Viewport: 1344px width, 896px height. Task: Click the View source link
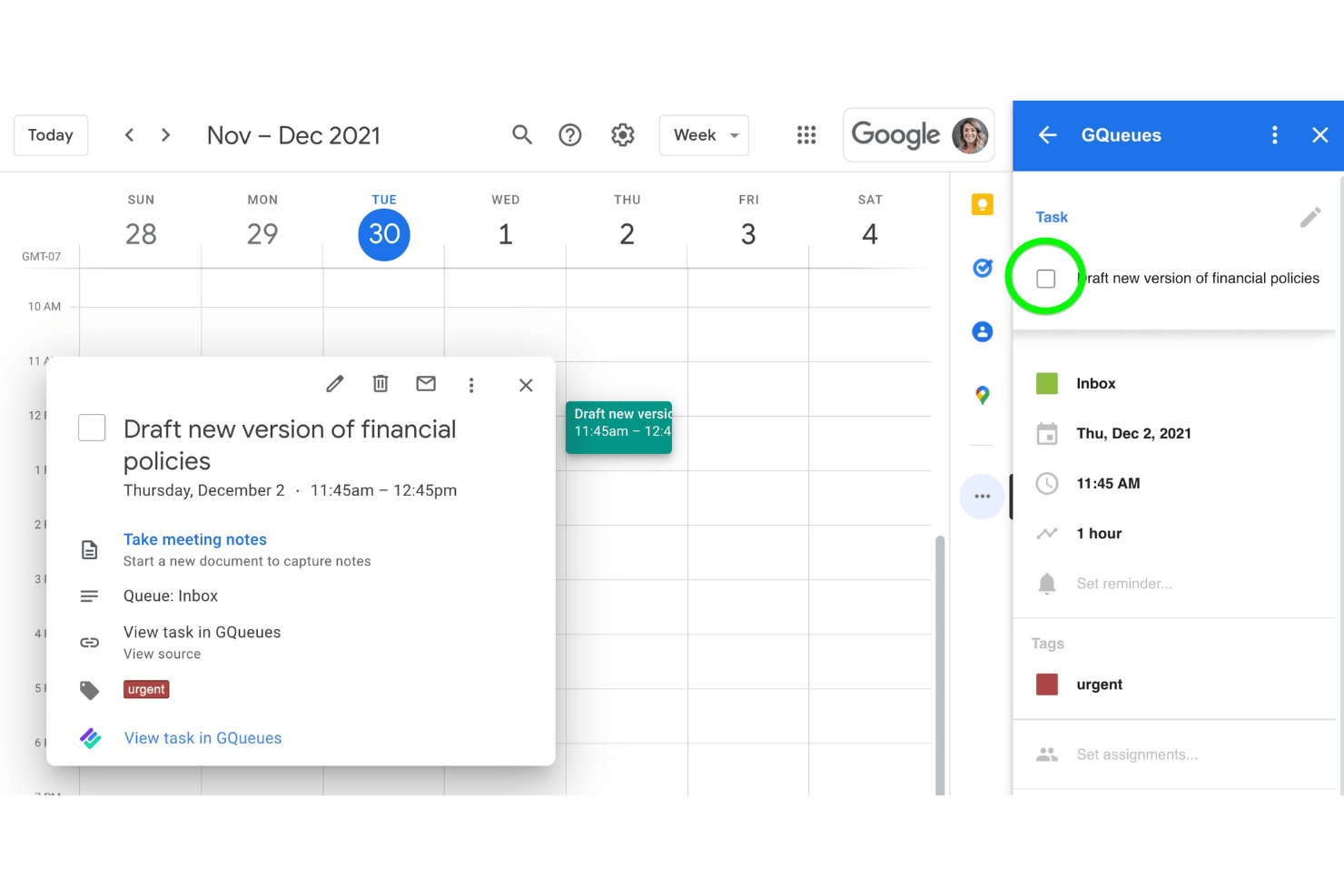(163, 654)
